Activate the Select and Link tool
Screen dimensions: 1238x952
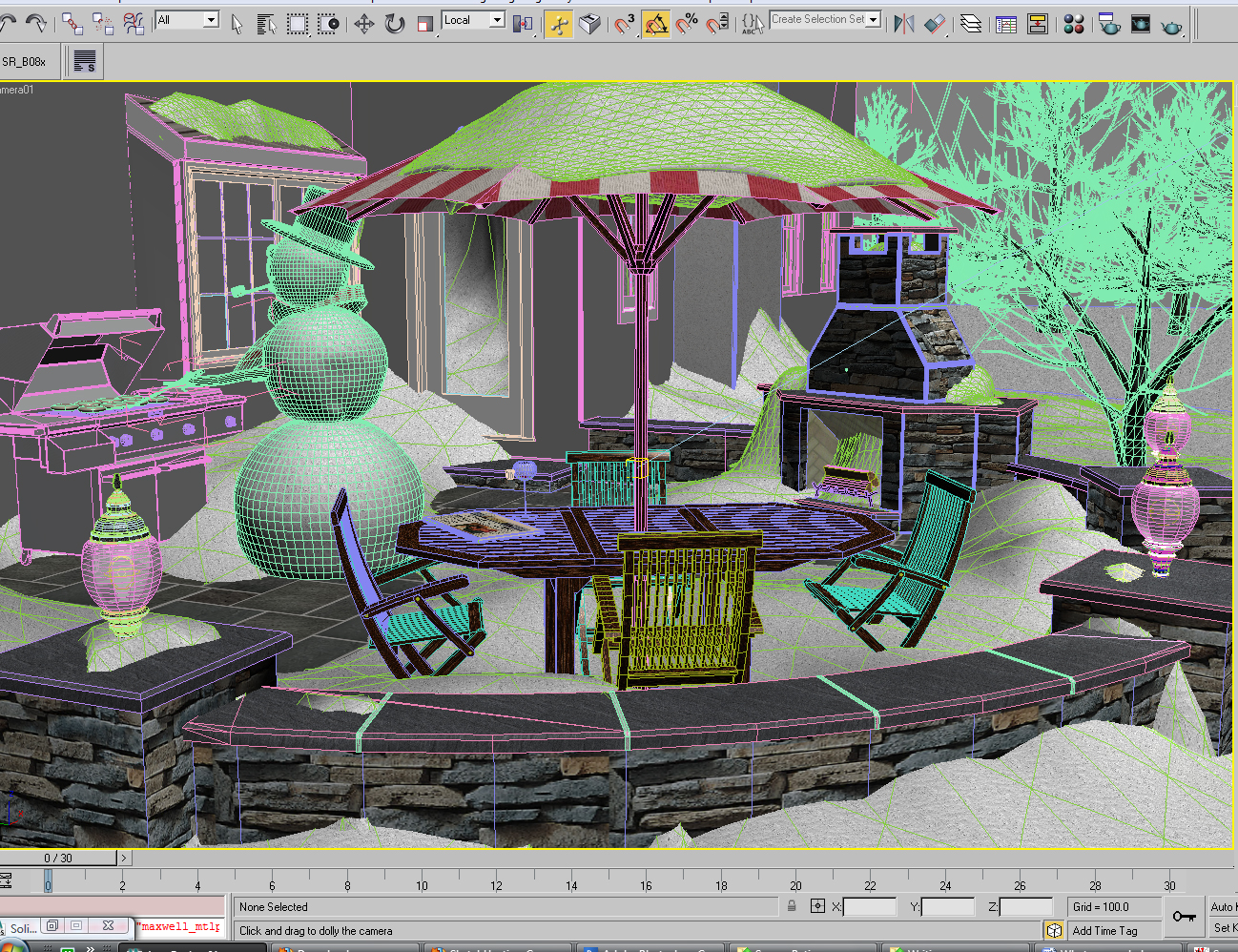click(72, 23)
